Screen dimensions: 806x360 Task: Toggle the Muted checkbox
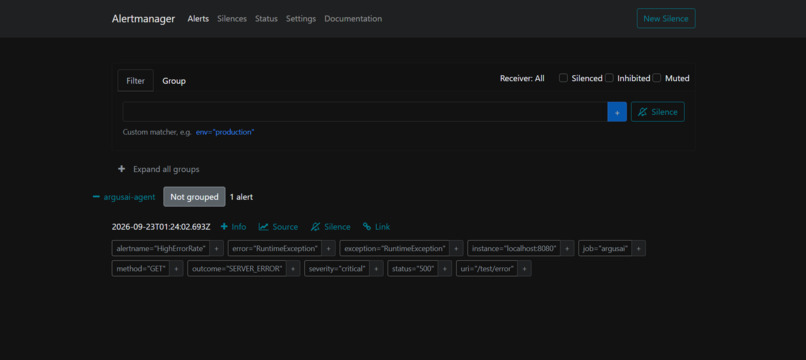[656, 78]
